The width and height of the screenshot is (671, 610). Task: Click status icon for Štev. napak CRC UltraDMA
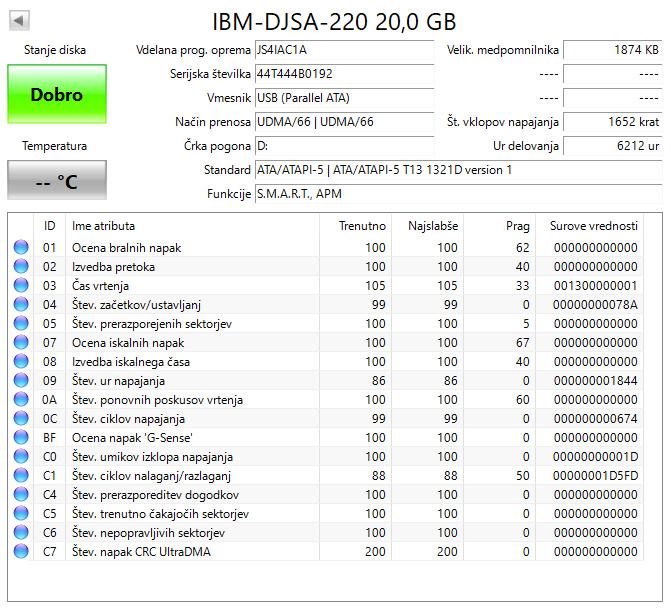click(21, 552)
